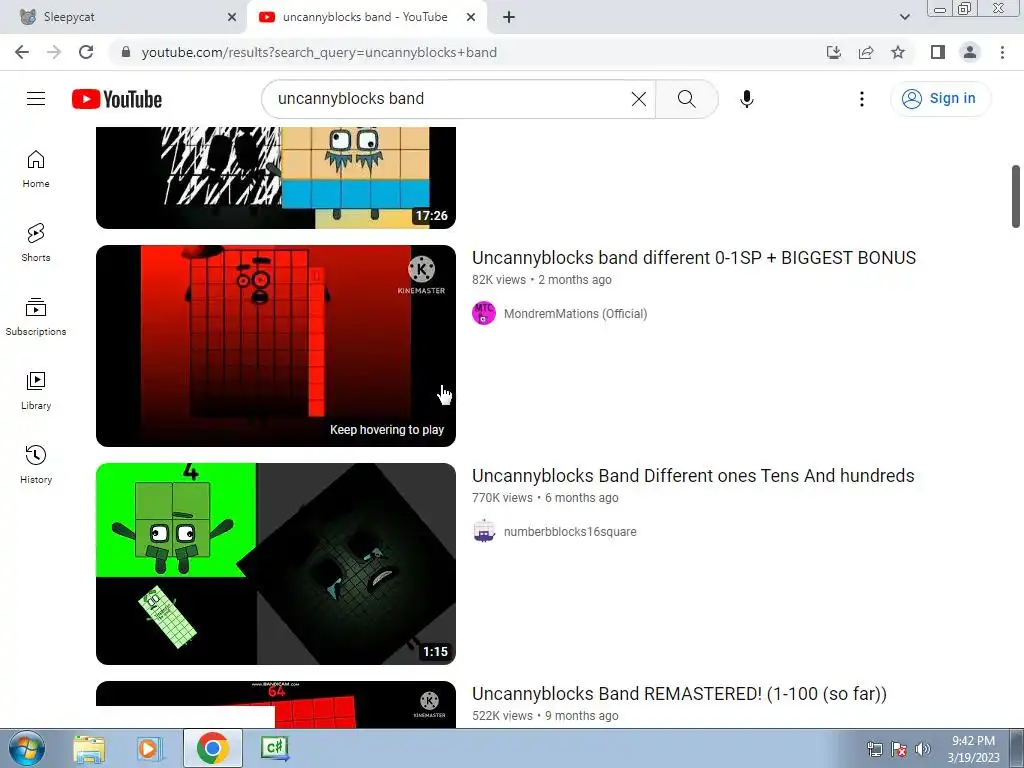Viewport: 1024px width, 768px height.
Task: Open Windows Explorer from taskbar
Action: 89,748
